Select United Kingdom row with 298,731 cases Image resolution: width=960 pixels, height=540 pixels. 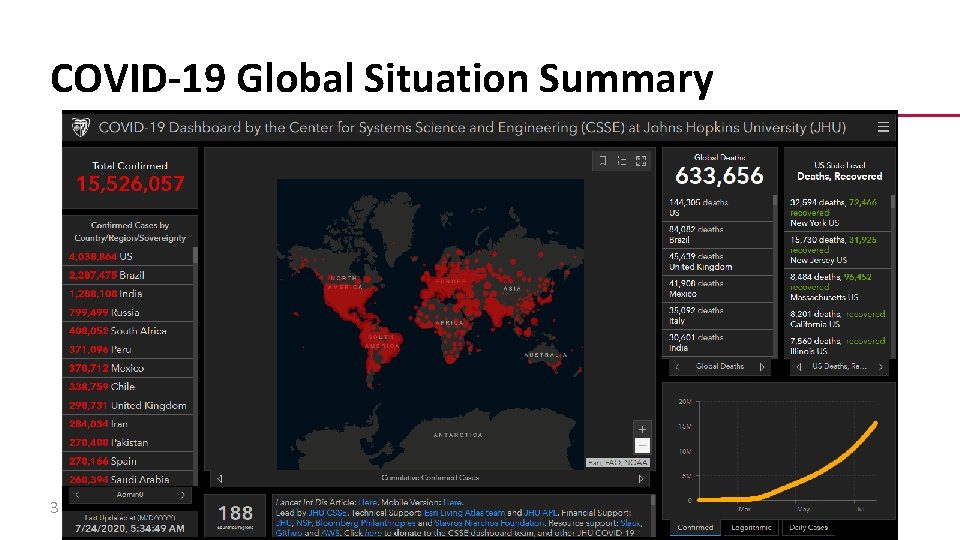(128, 405)
